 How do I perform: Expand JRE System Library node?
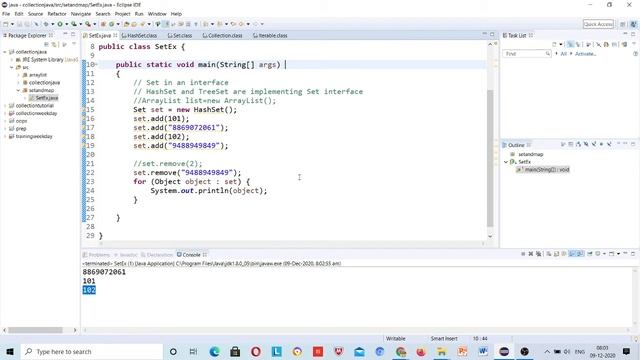coord(12,60)
